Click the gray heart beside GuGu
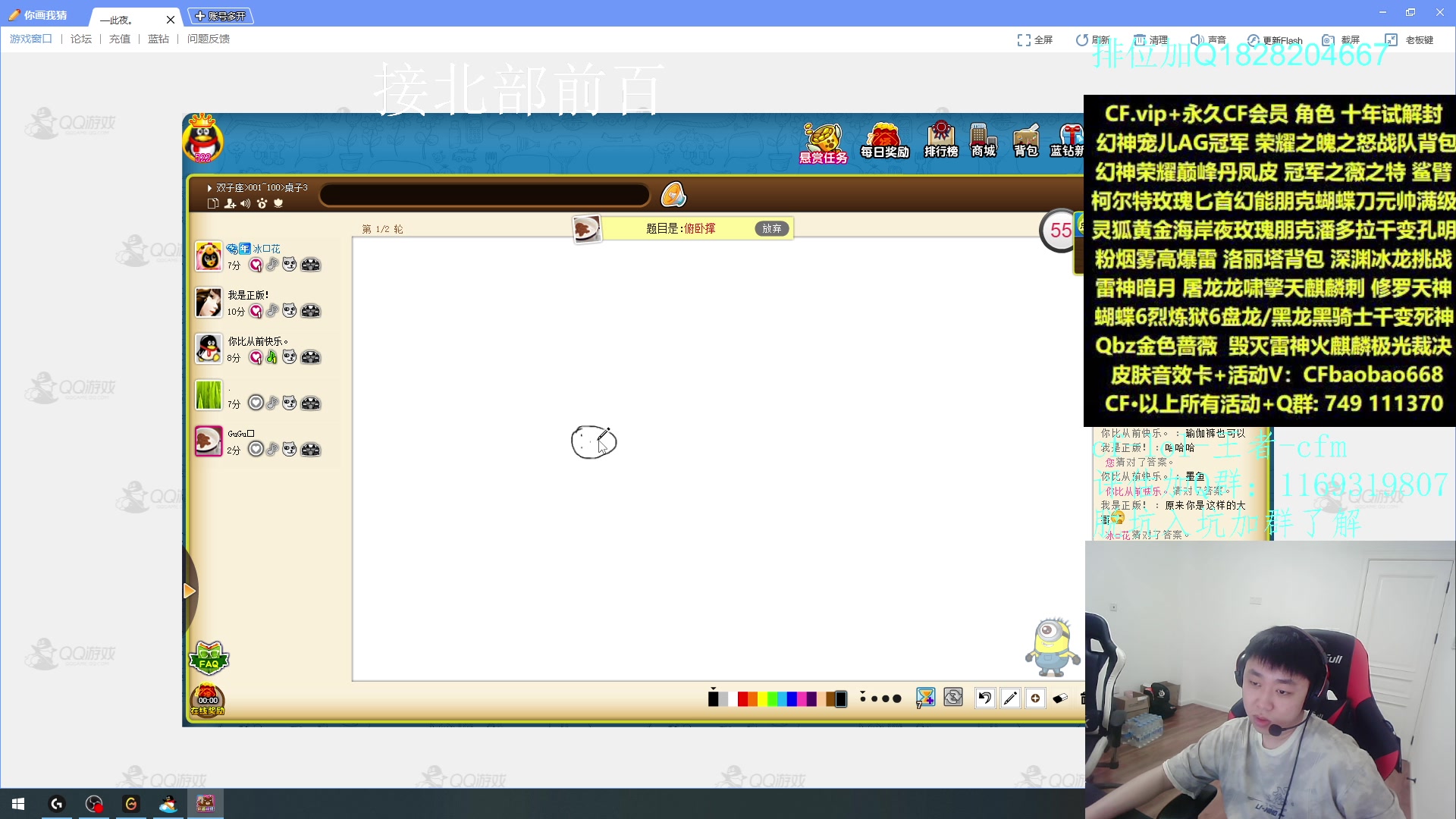 pyautogui.click(x=256, y=450)
